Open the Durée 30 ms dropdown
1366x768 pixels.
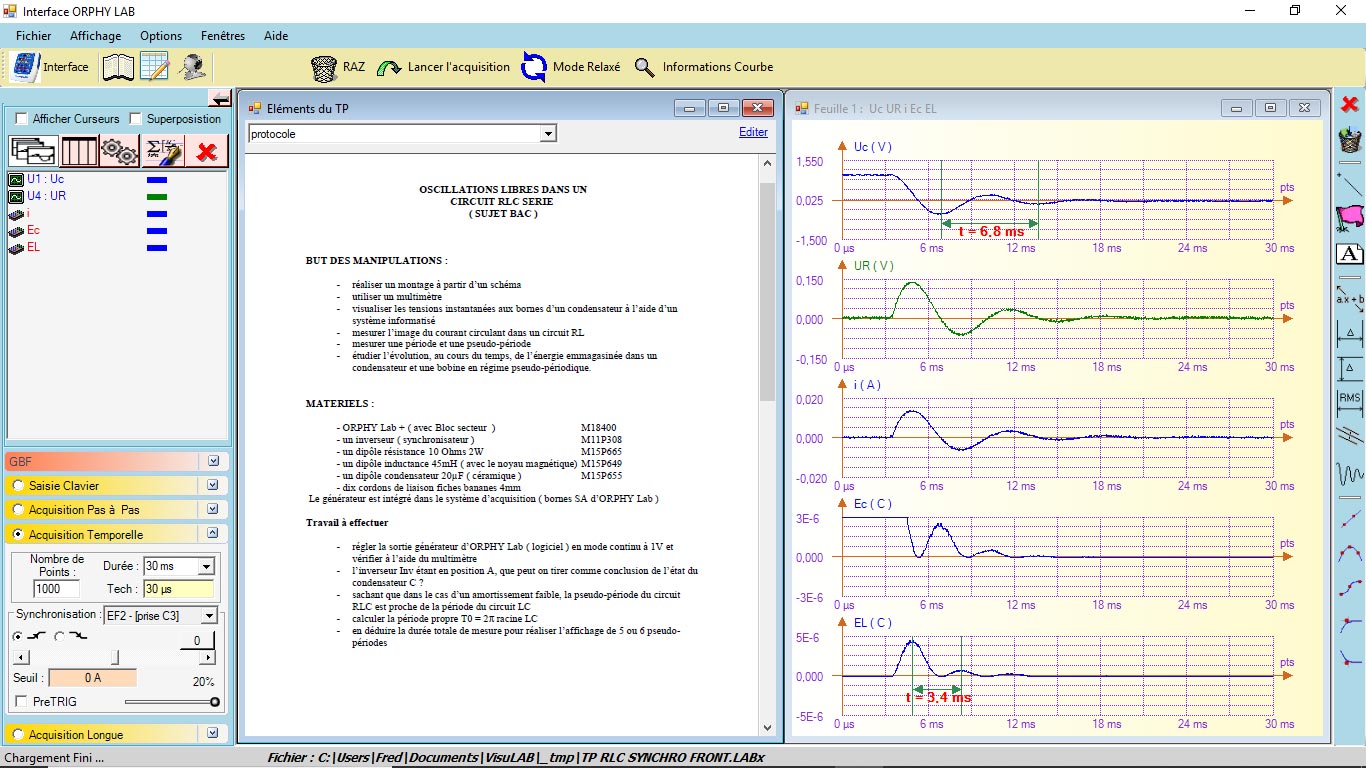pyautogui.click(x=206, y=567)
